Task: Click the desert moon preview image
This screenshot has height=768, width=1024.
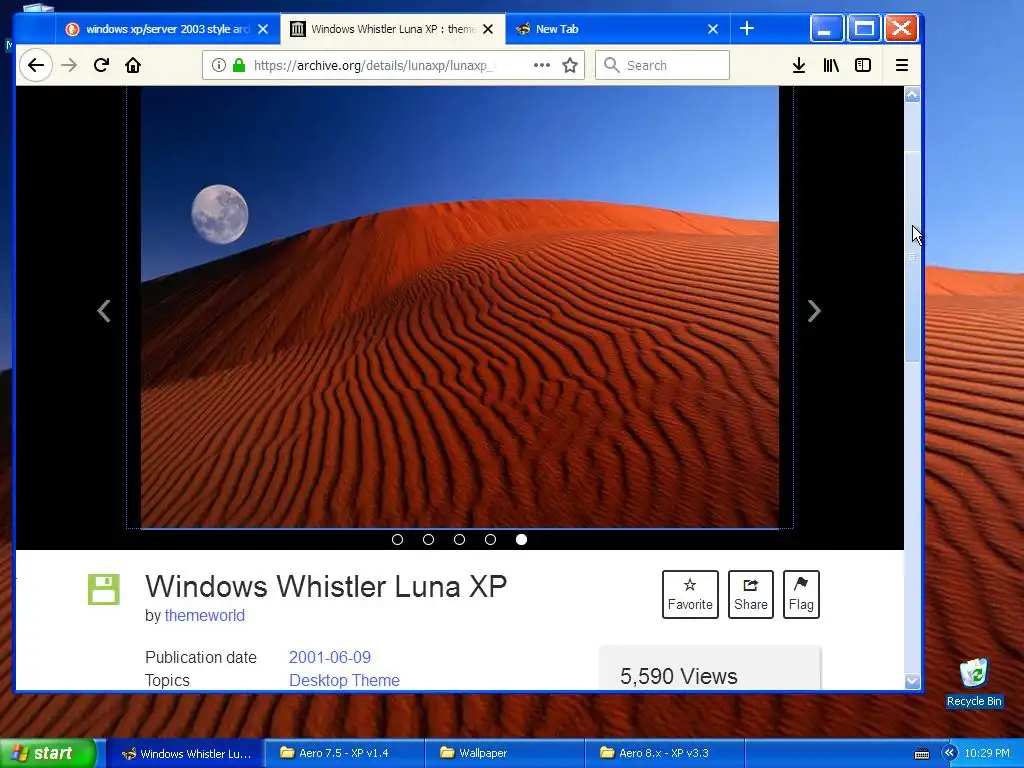Action: 460,307
